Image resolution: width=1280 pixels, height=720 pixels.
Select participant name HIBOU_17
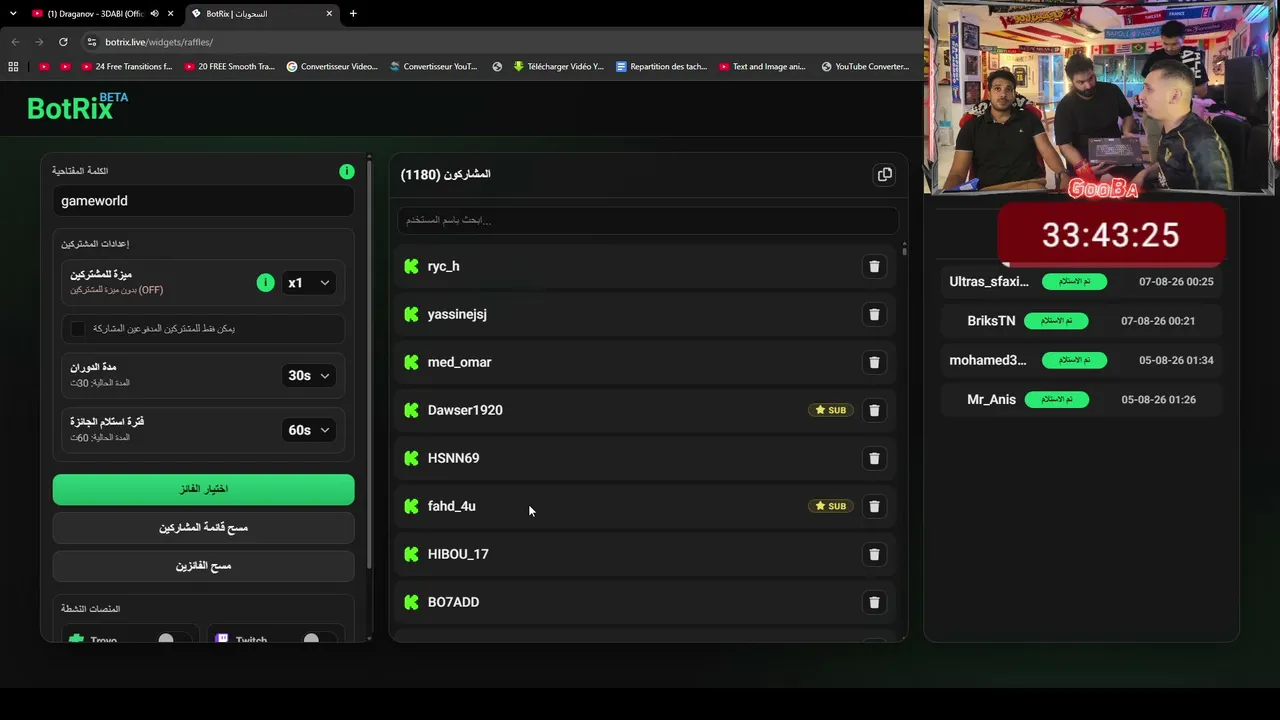pyautogui.click(x=458, y=554)
